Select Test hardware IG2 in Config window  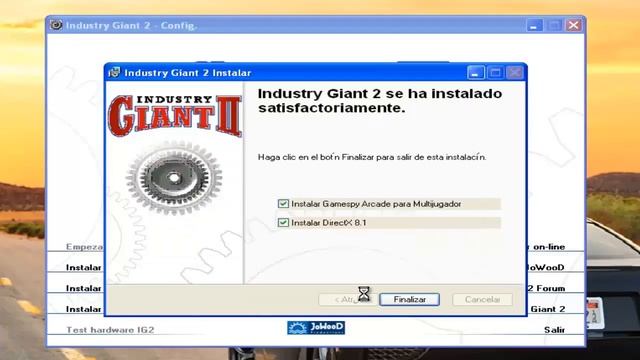point(110,330)
